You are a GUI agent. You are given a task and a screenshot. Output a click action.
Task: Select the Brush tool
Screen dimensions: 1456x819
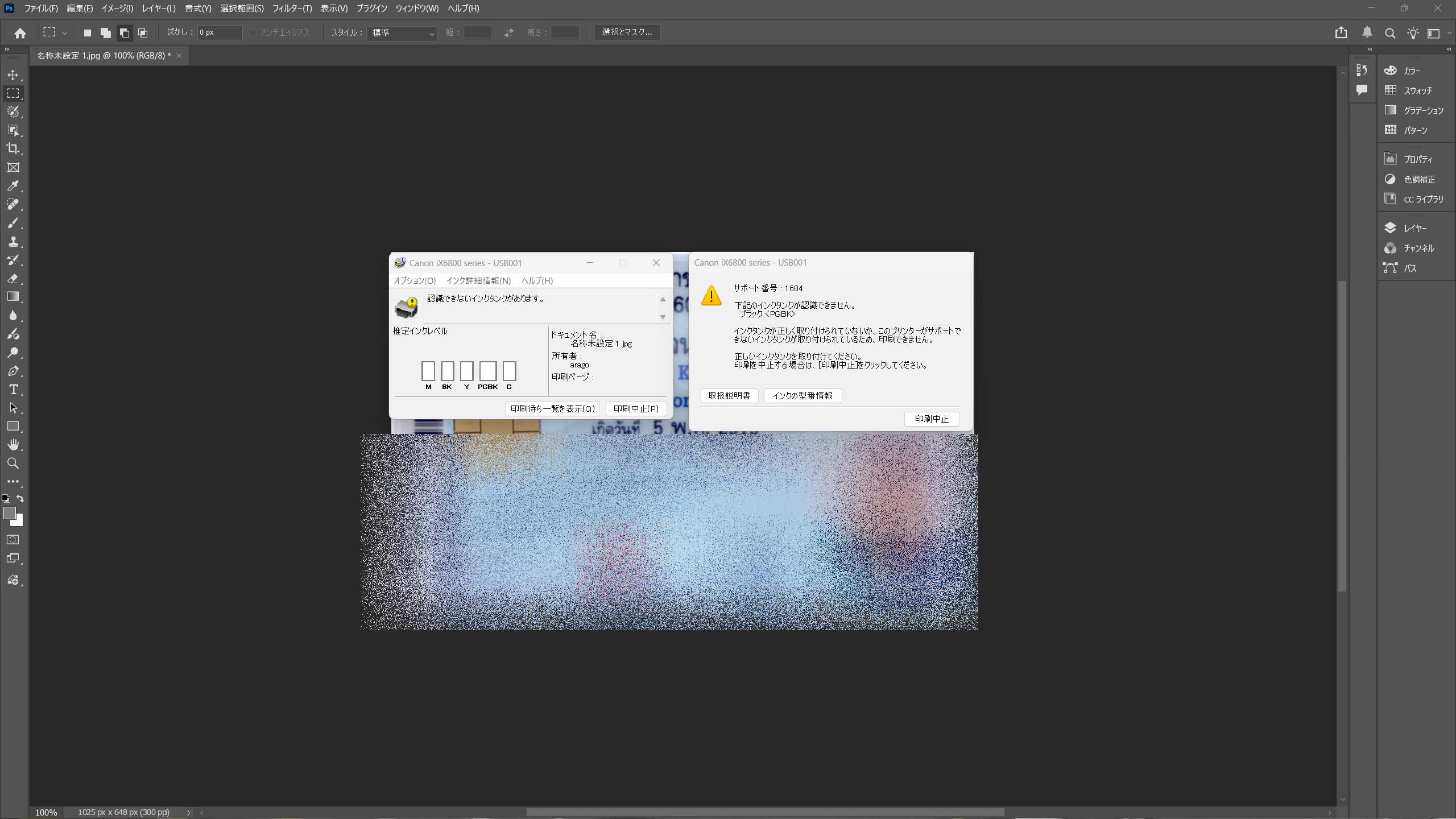(13, 223)
